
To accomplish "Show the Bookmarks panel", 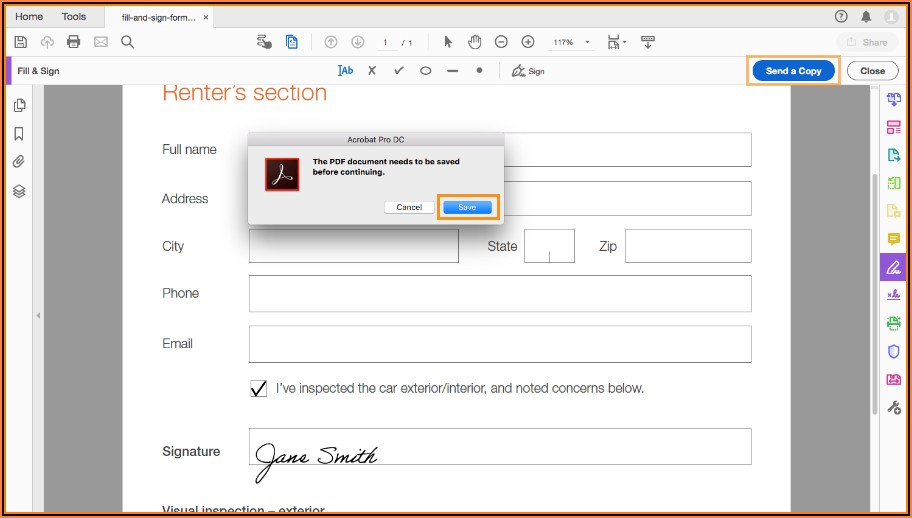I will coord(19,134).
